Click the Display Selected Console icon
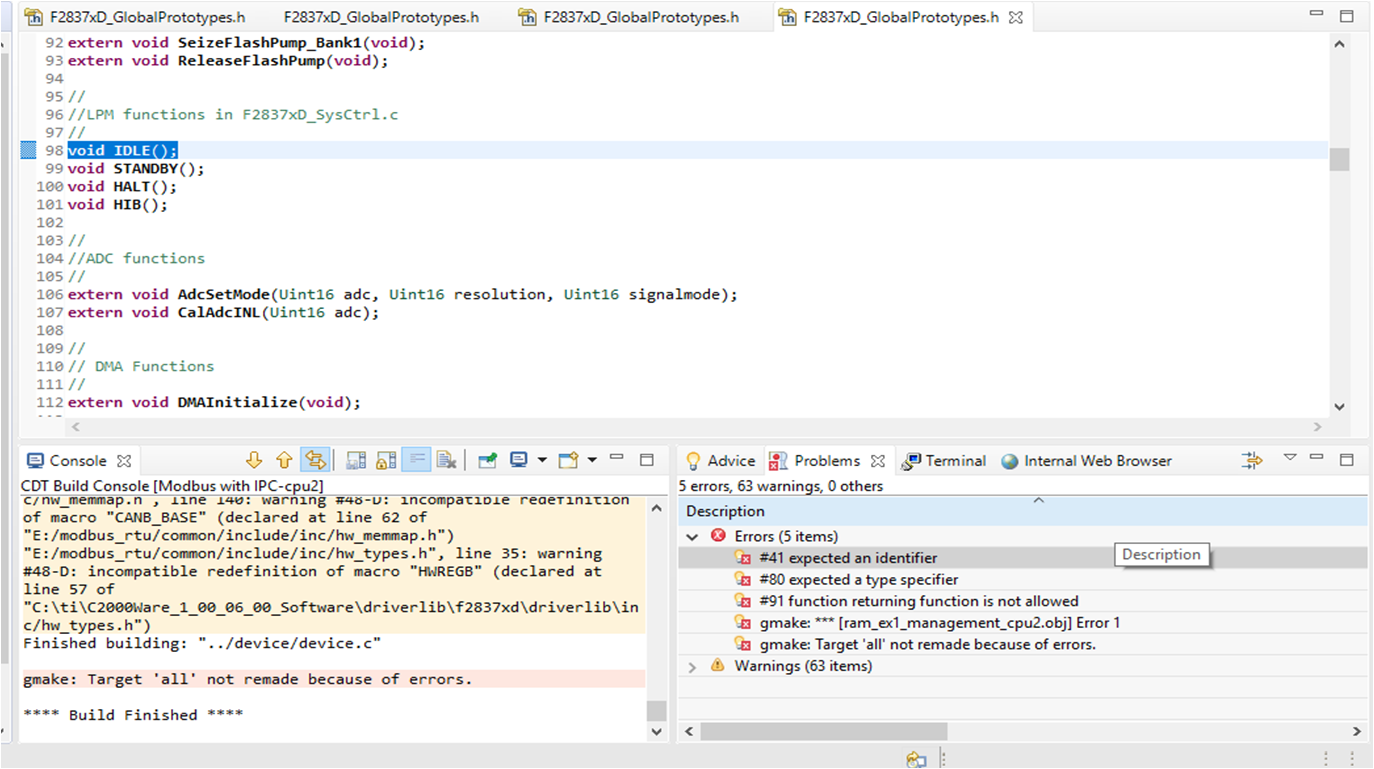1374x769 pixels. [x=519, y=459]
